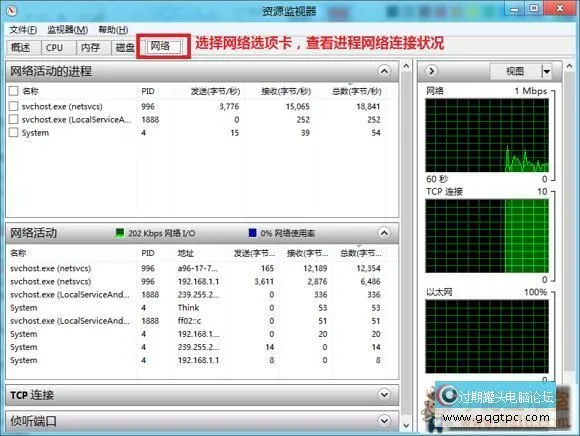
Task: Sort processes by 总数(字节/秒) column
Action: 357,91
